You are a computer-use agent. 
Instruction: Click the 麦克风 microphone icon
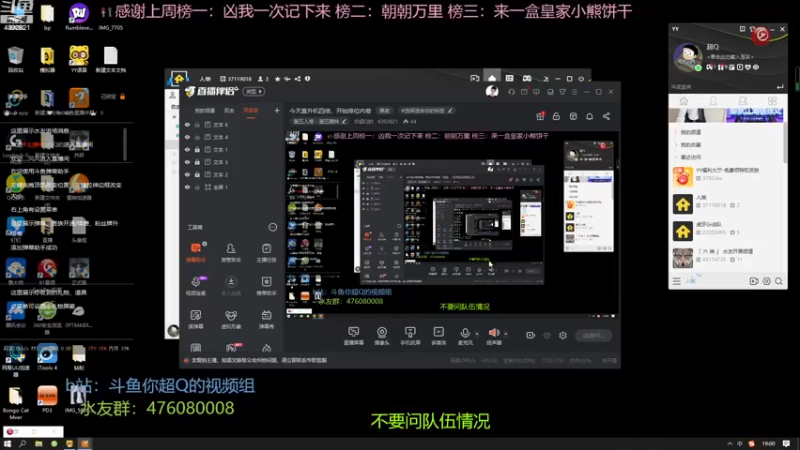465,333
